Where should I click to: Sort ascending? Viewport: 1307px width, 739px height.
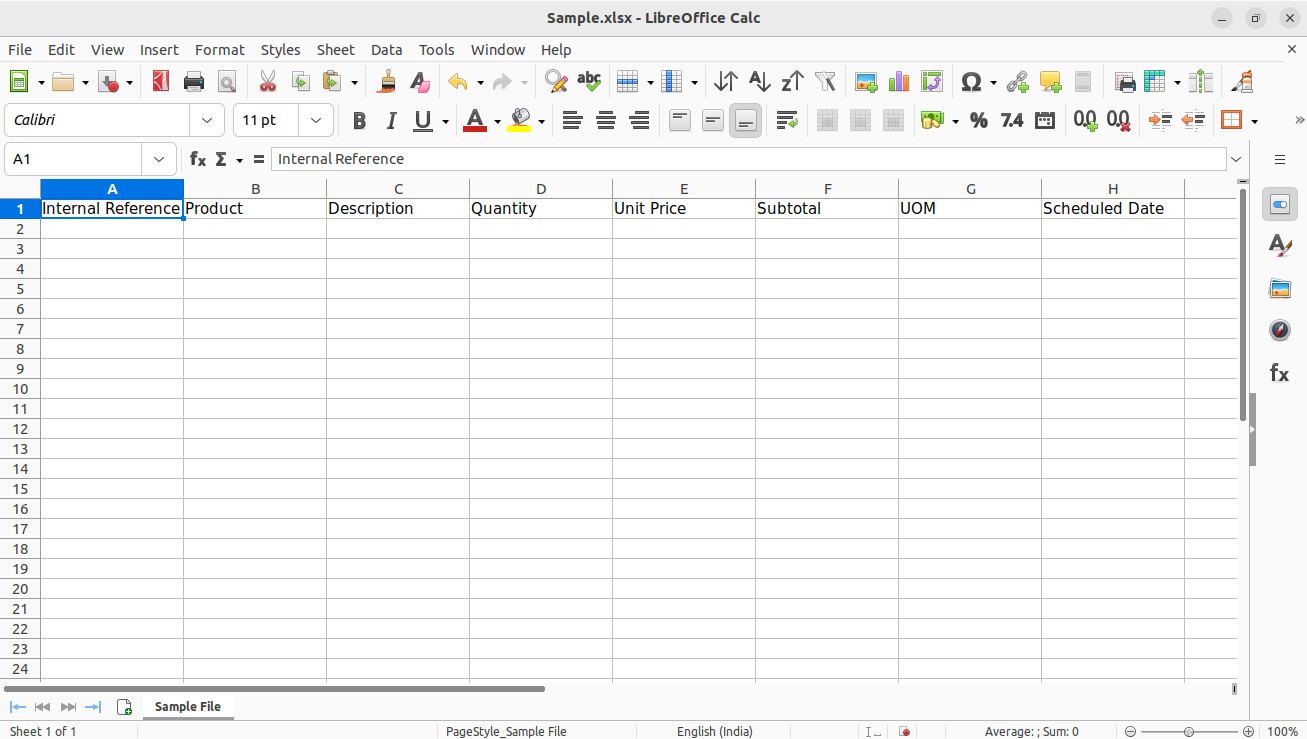(x=759, y=82)
